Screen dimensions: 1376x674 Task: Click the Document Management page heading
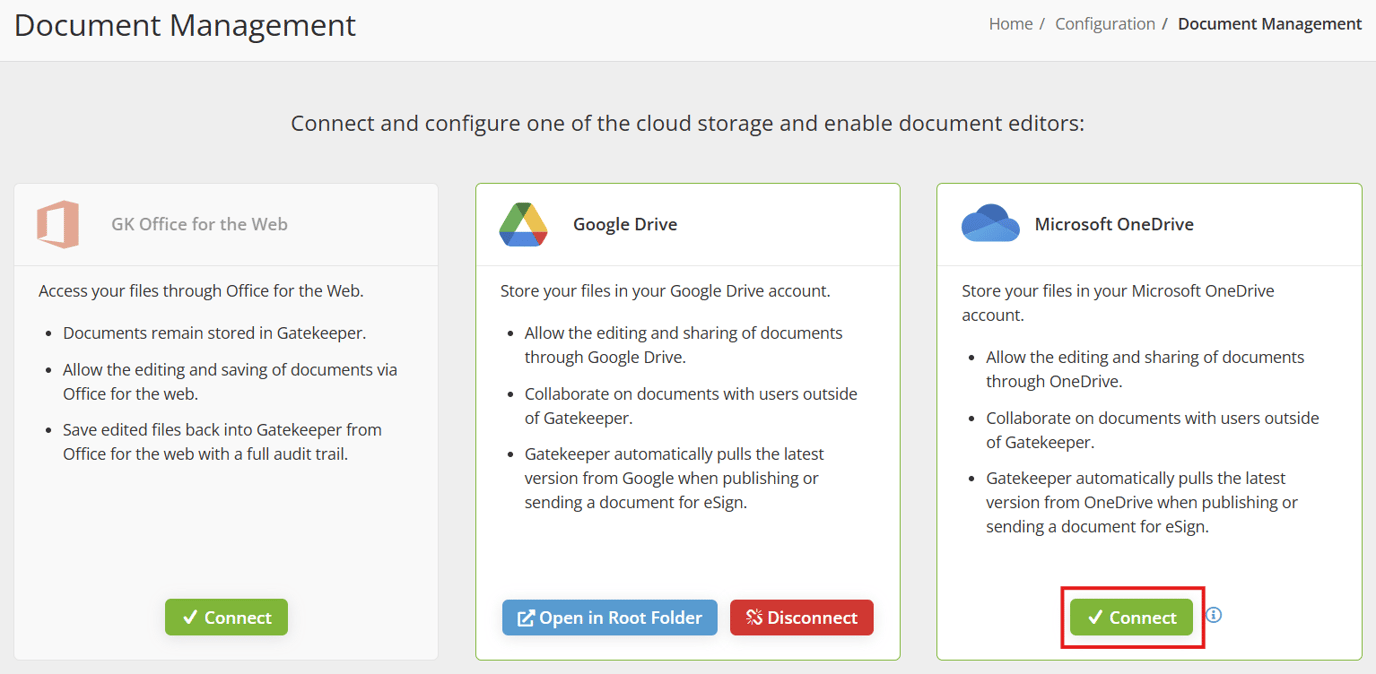click(184, 25)
